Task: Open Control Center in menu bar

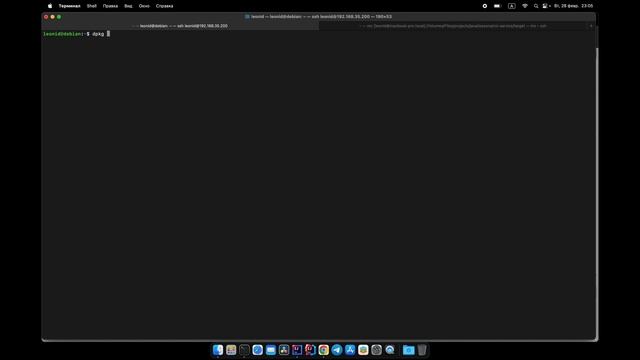Action: coord(545,6)
